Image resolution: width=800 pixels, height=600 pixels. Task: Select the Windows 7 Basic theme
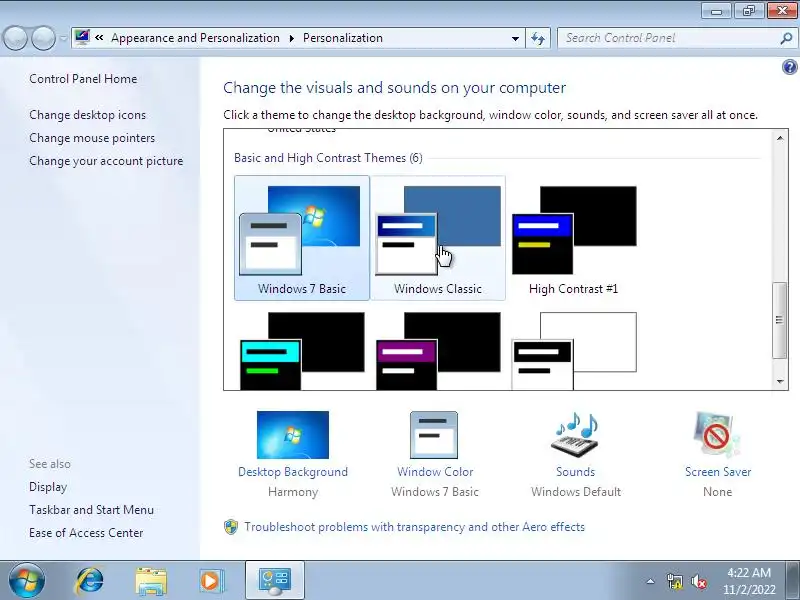pyautogui.click(x=302, y=238)
